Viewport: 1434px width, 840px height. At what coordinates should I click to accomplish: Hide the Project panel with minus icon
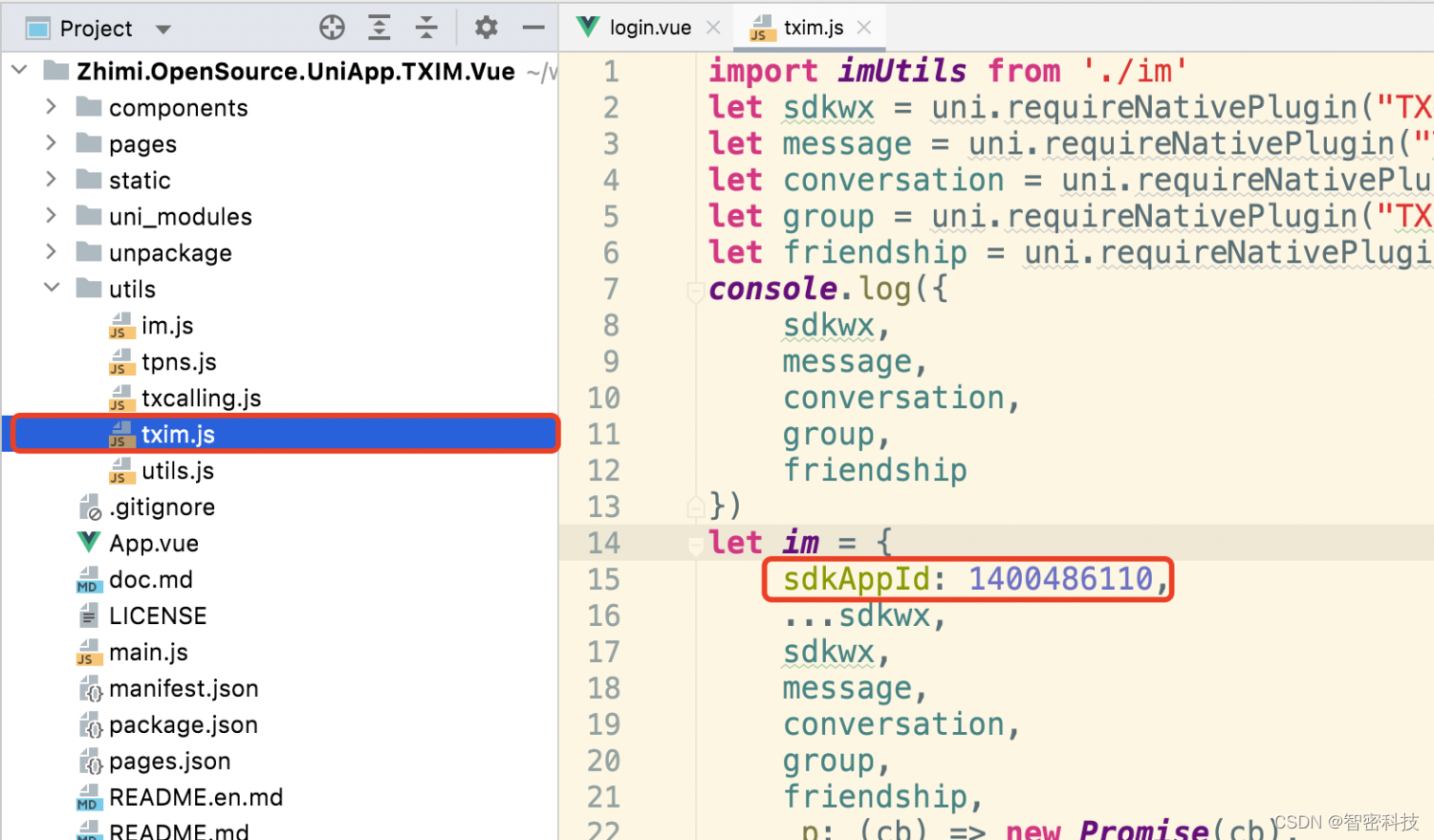(x=533, y=28)
